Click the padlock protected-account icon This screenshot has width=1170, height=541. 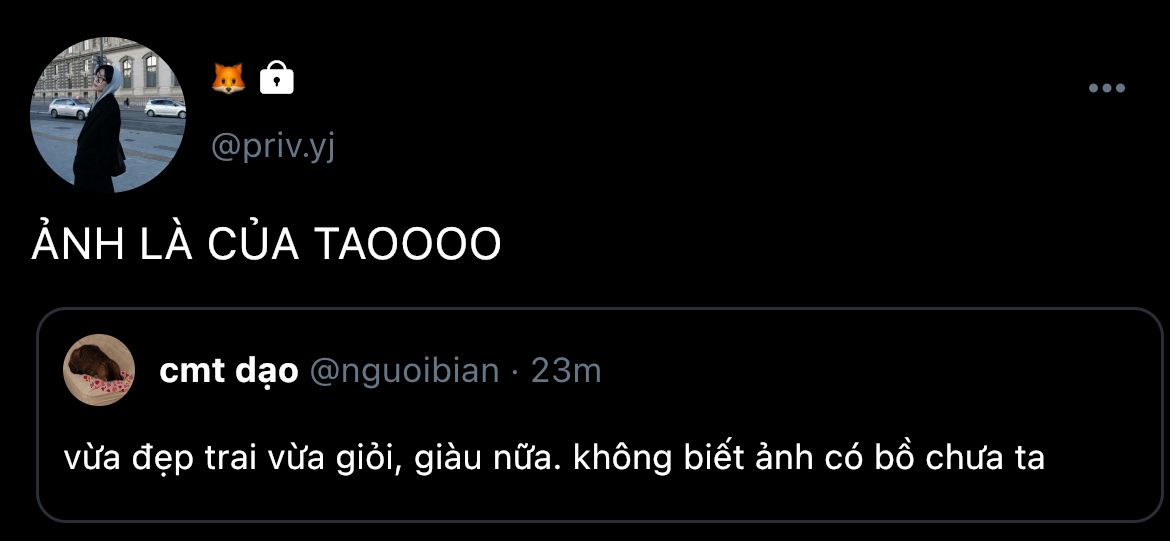(x=276, y=78)
